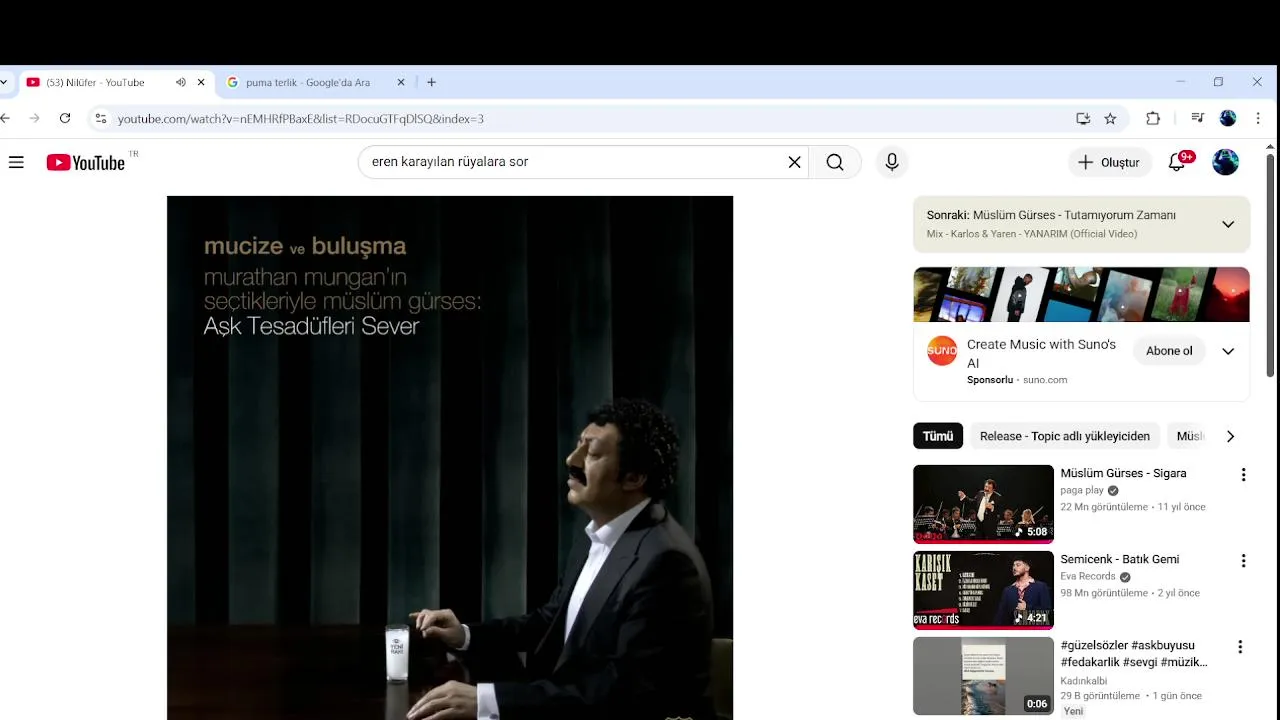Viewport: 1280px width, 720px height.
Task: Open the Eva Records channel
Action: (1088, 577)
